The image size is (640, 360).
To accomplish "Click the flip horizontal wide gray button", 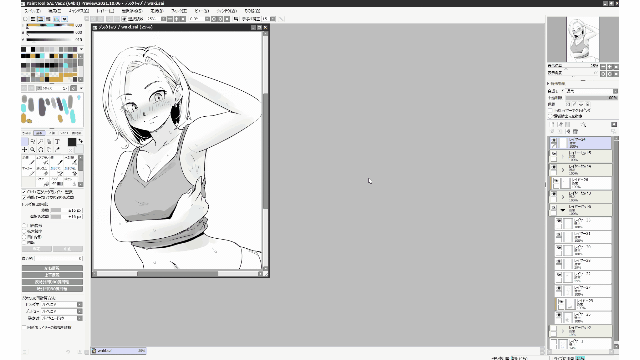I will point(52,268).
